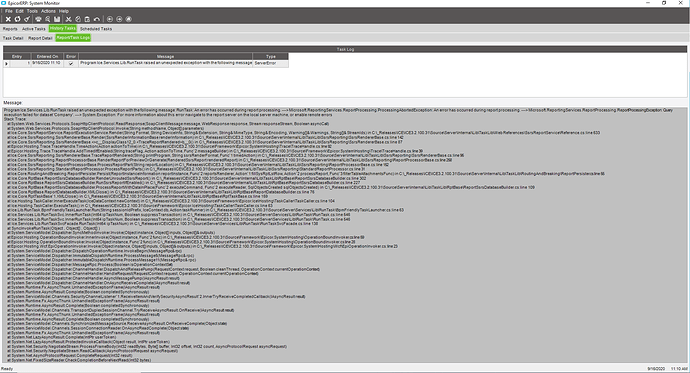Image resolution: width=690 pixels, height=373 pixels.
Task: Switch to the Active Tasks tab
Action: click(33, 29)
